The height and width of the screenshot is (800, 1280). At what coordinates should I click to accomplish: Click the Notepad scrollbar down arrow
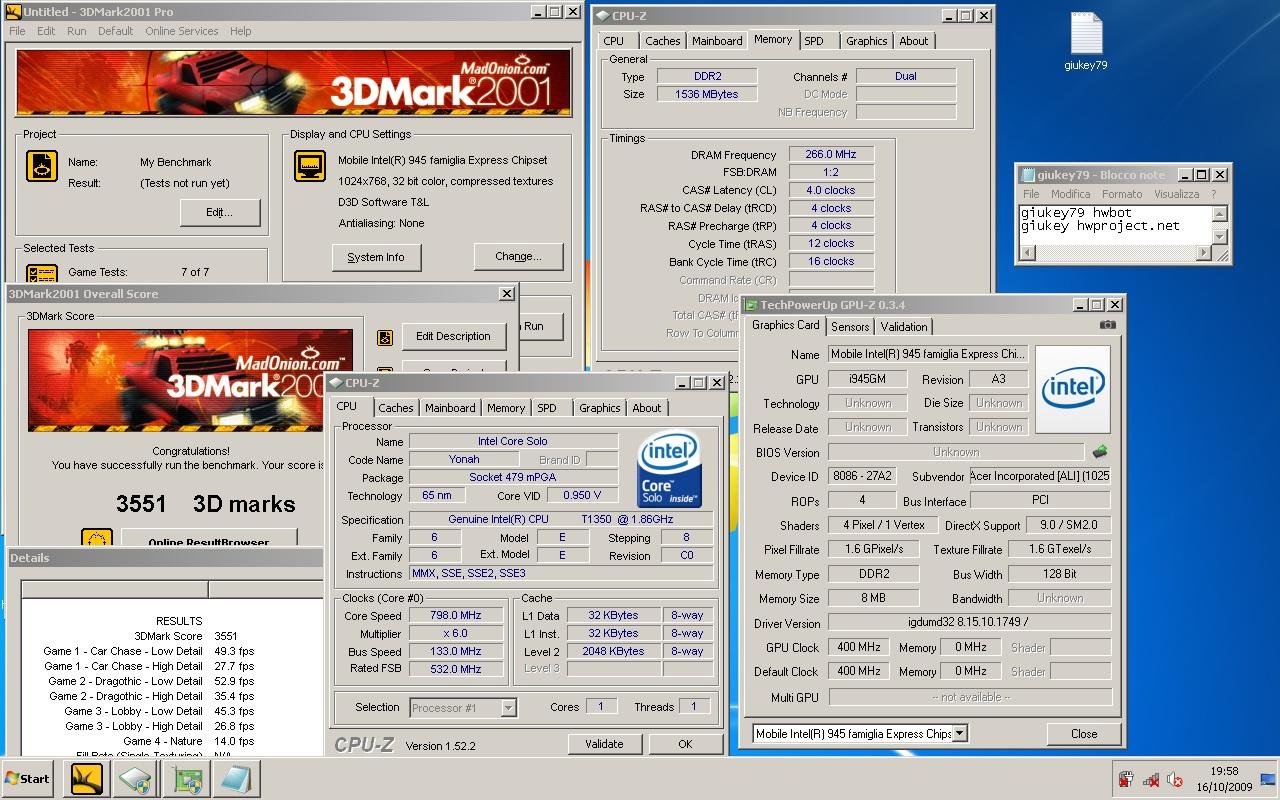click(1219, 237)
